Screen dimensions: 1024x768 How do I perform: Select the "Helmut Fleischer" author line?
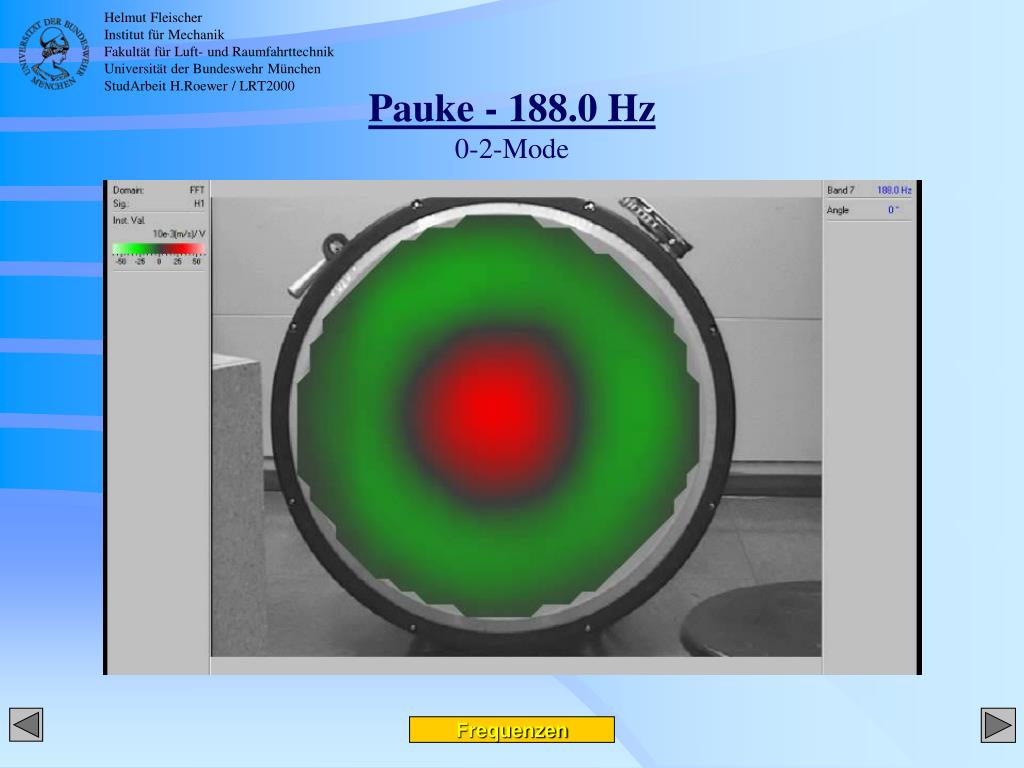153,18
